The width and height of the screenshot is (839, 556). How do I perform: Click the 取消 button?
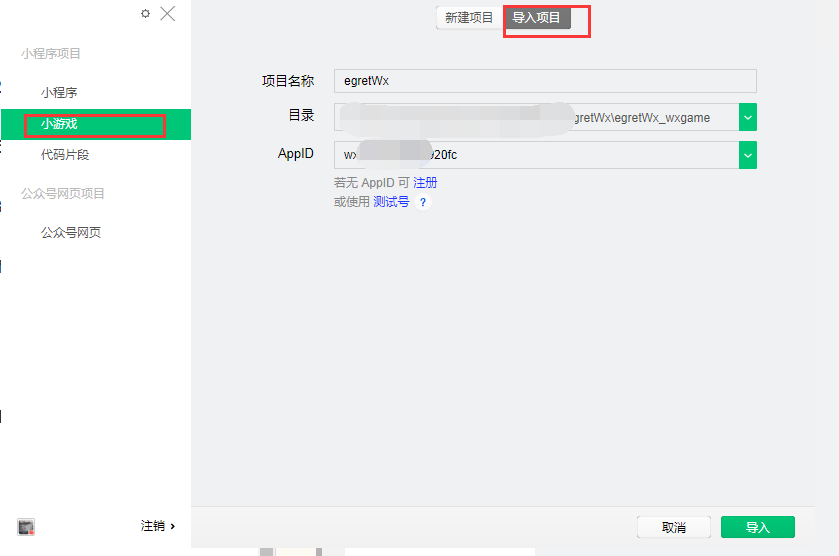click(x=674, y=527)
